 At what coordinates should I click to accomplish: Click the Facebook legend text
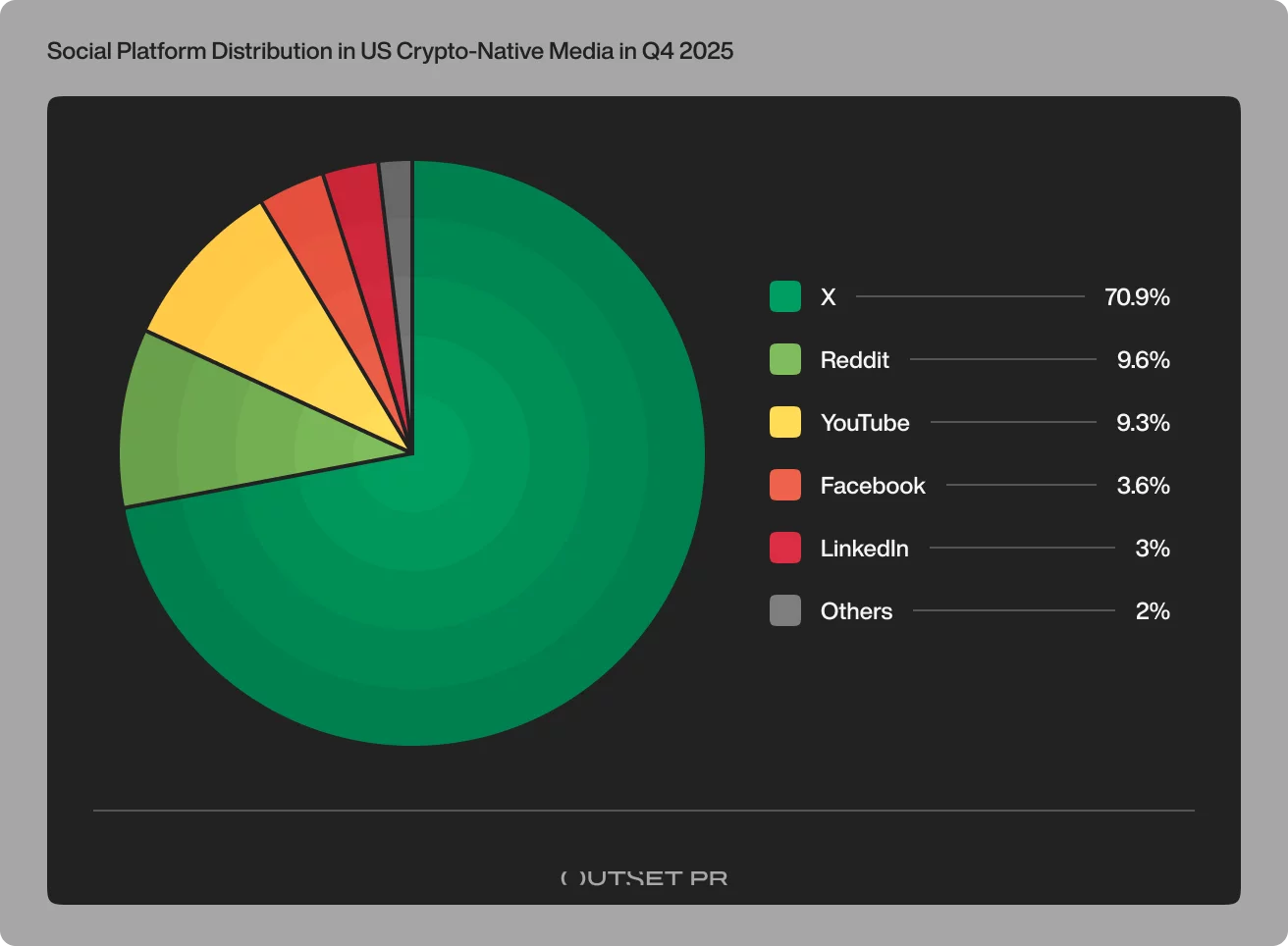[x=872, y=485]
